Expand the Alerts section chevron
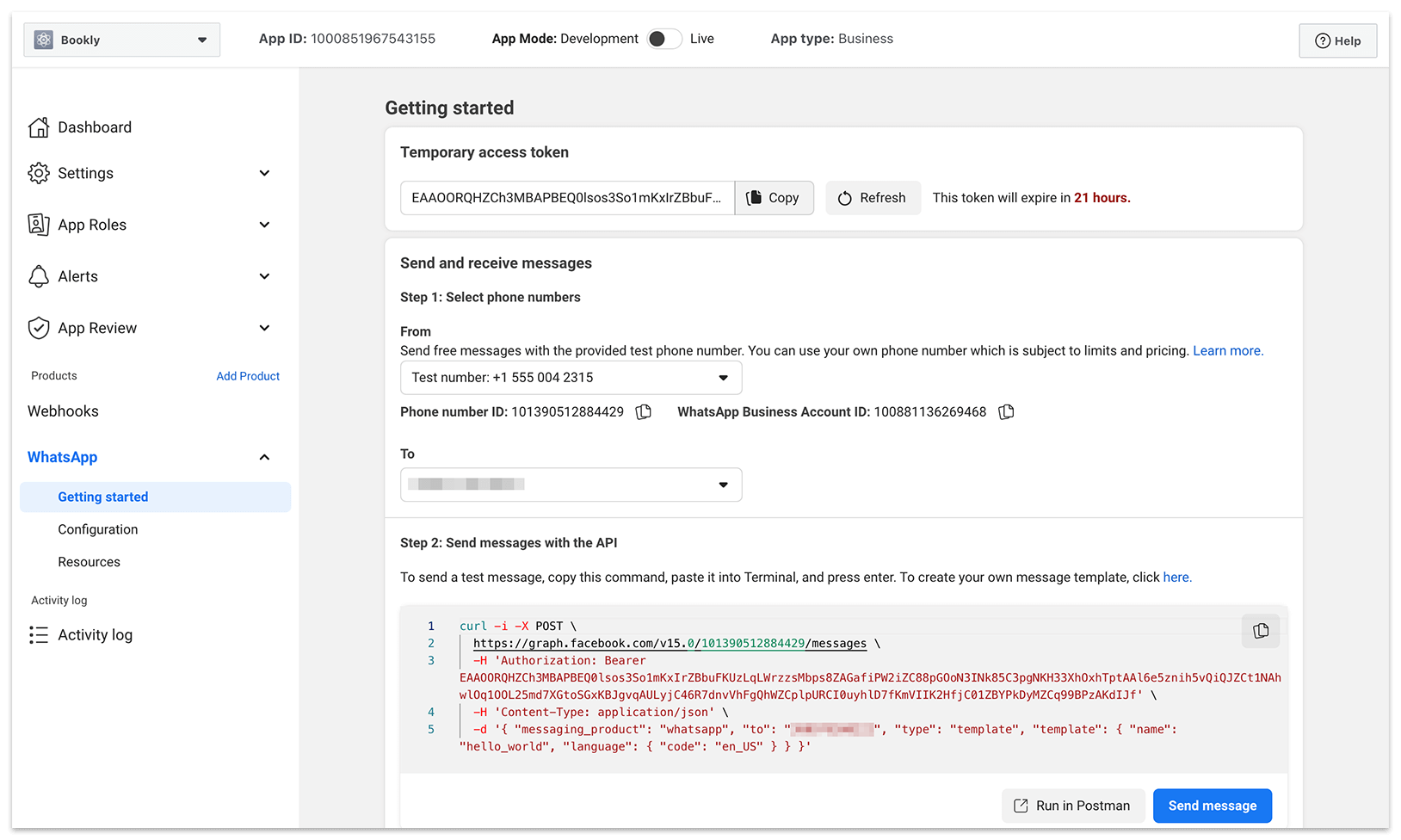The height and width of the screenshot is (840, 1401). tap(264, 276)
